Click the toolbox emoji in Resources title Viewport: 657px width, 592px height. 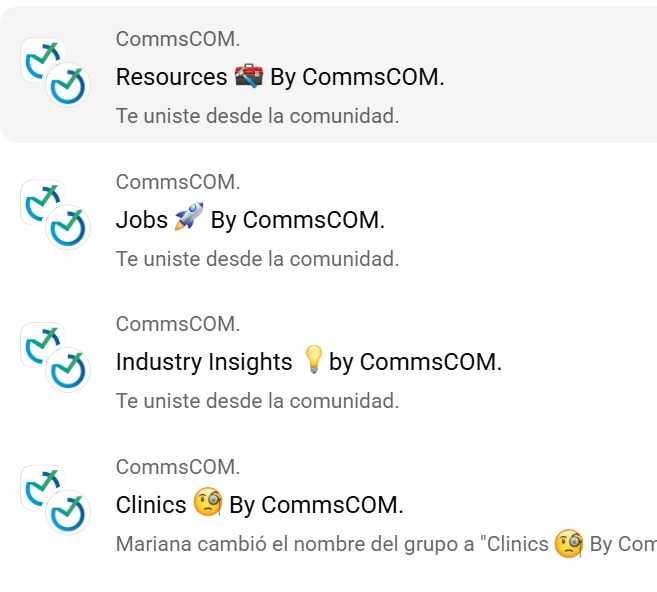[x=248, y=76]
